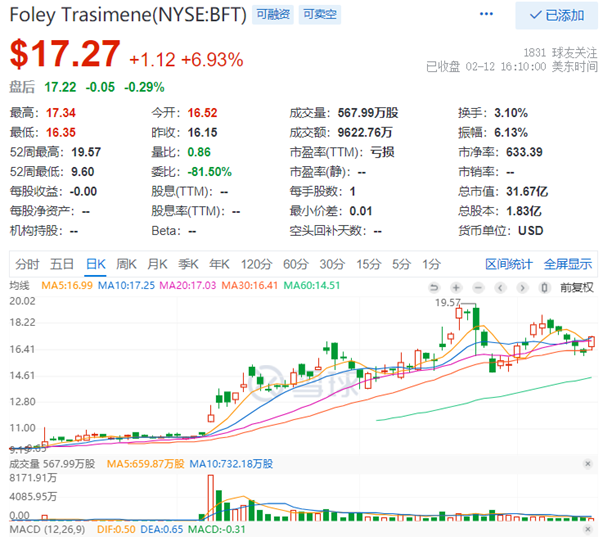This screenshot has height=537, width=603.
Task: Click the volume MA5:659.87万股 label
Action: [x=145, y=464]
